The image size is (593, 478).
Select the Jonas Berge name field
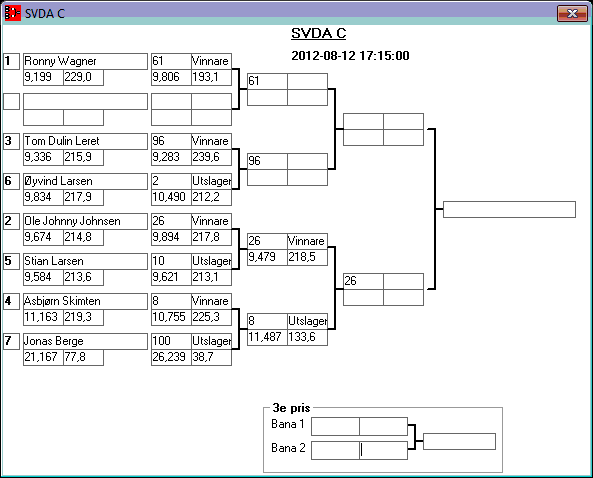[x=85, y=341]
